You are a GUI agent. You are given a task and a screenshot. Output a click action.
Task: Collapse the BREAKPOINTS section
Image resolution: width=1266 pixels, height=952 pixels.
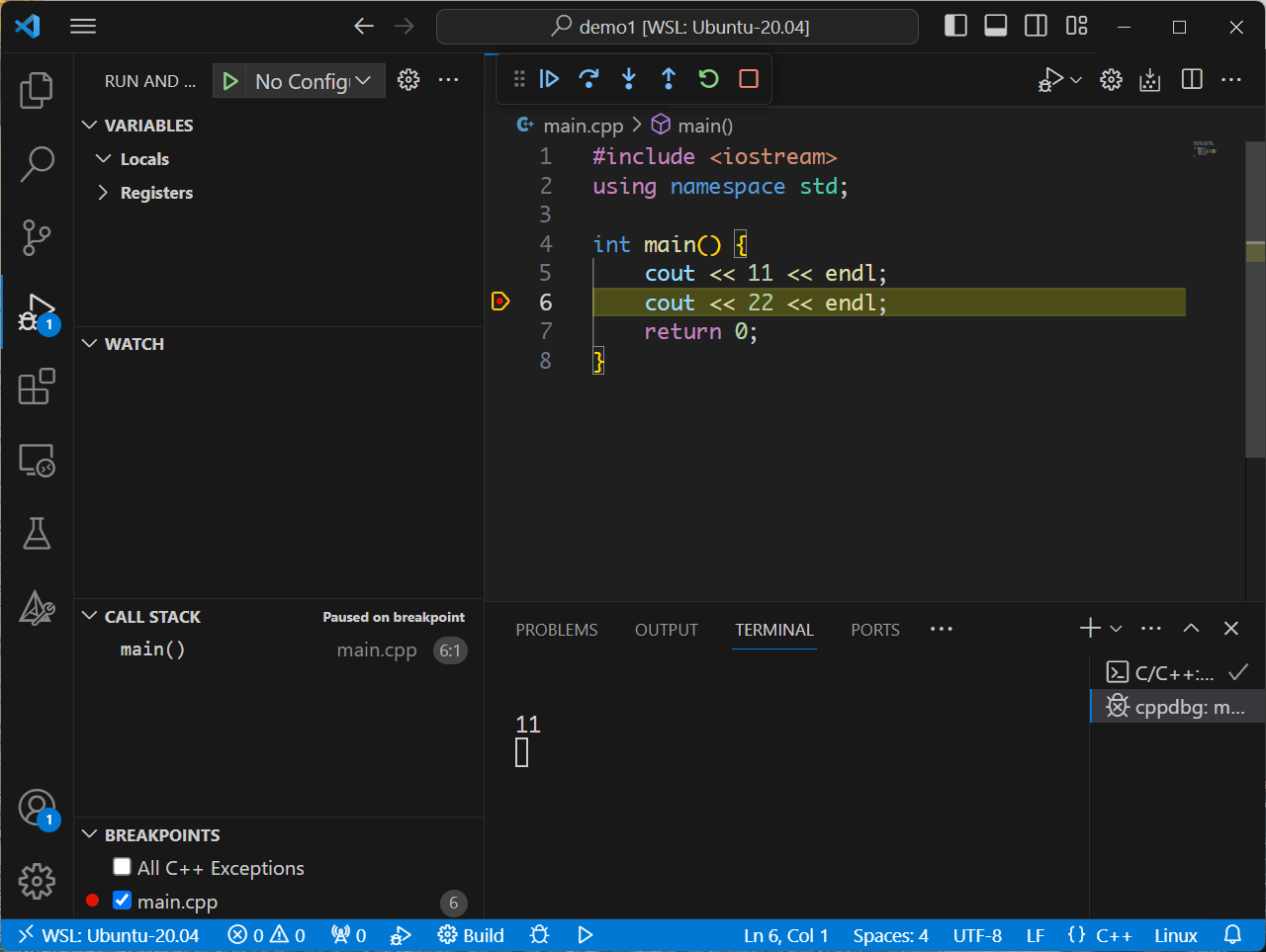coord(90,835)
